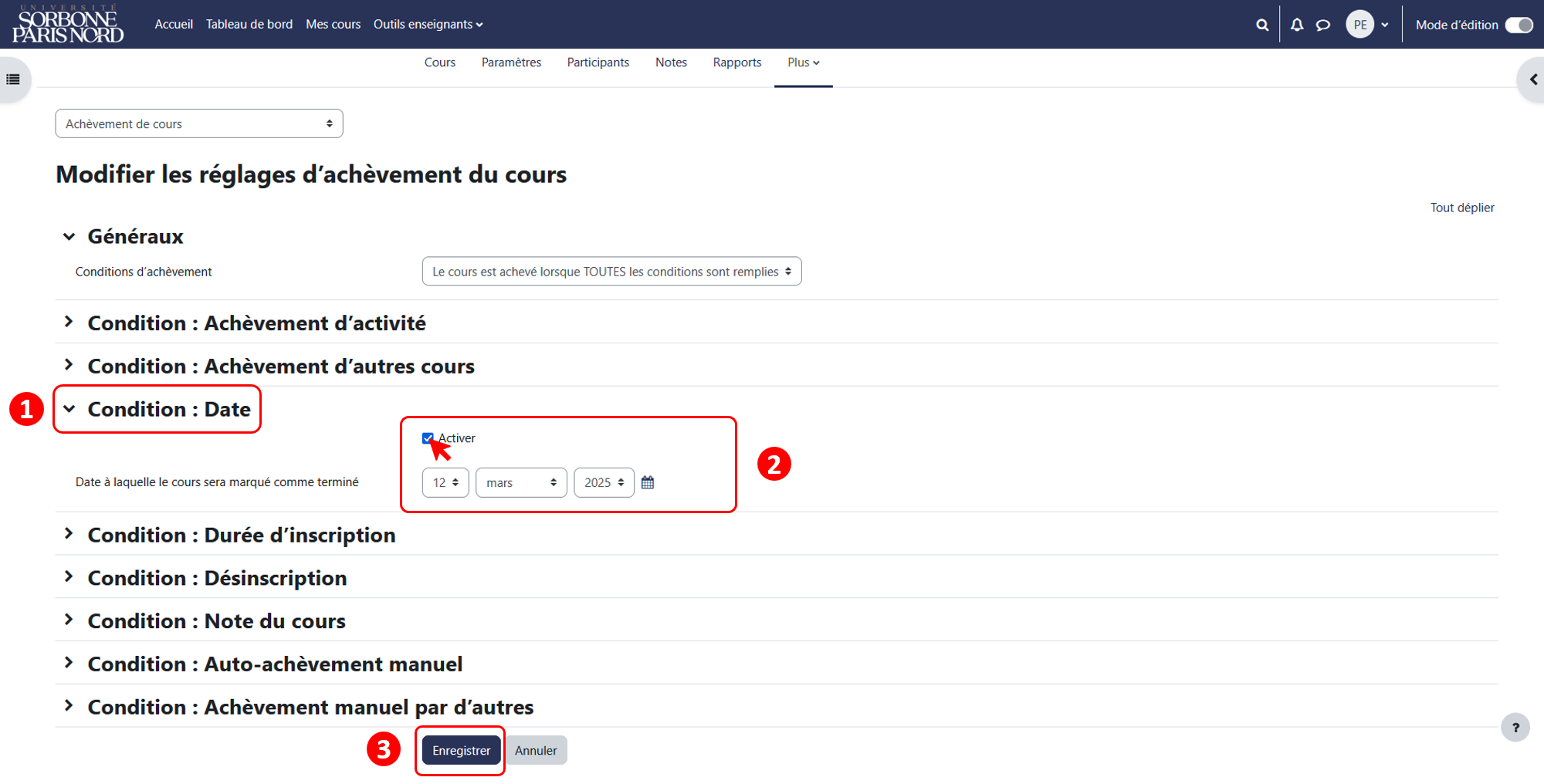Toggle the Mode d'édition switch
This screenshot has width=1544, height=784.
click(x=1519, y=25)
